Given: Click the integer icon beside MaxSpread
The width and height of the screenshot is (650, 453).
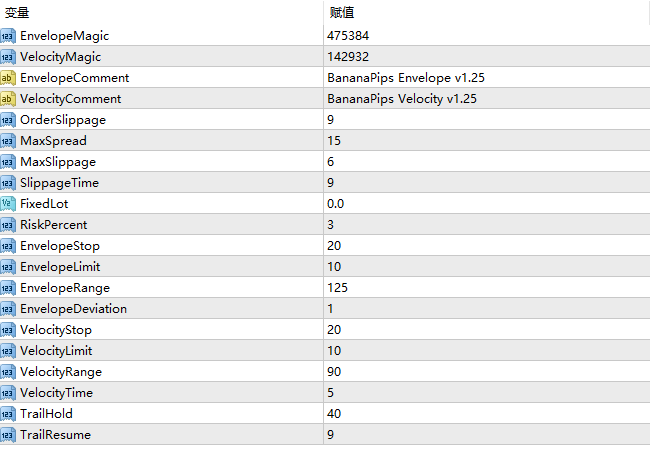Looking at the screenshot, I should 8,141.
